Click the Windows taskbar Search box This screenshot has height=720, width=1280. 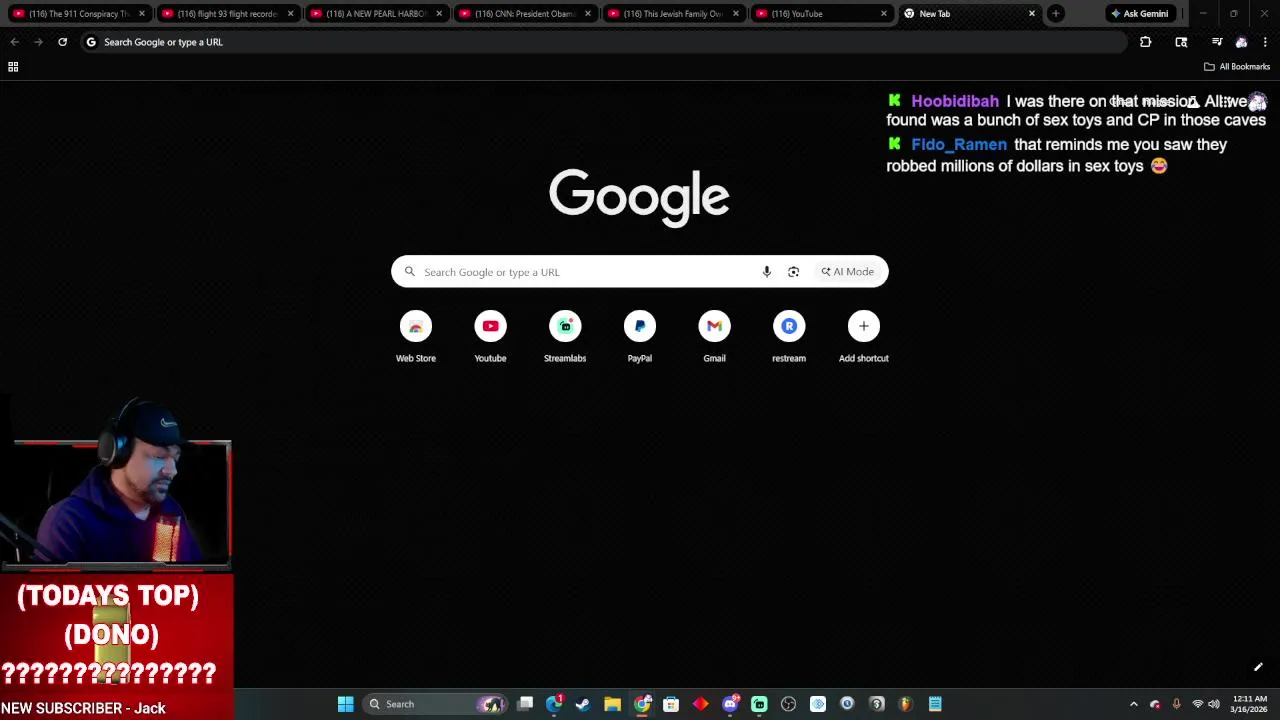435,704
